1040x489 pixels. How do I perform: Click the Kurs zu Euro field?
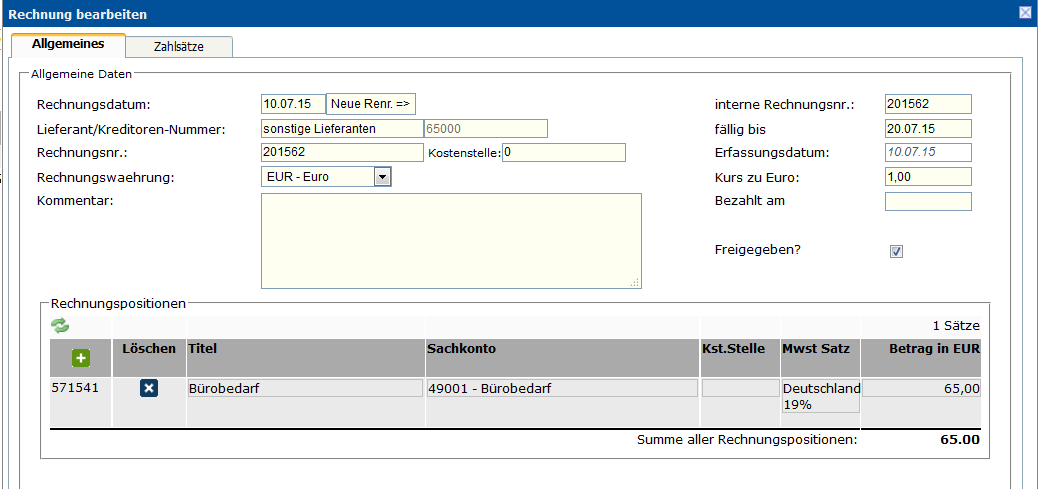[927, 177]
